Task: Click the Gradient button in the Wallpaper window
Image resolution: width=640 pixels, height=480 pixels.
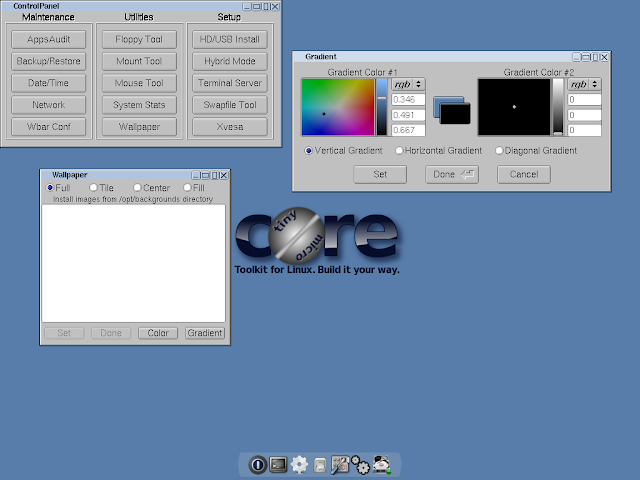Action: [205, 333]
